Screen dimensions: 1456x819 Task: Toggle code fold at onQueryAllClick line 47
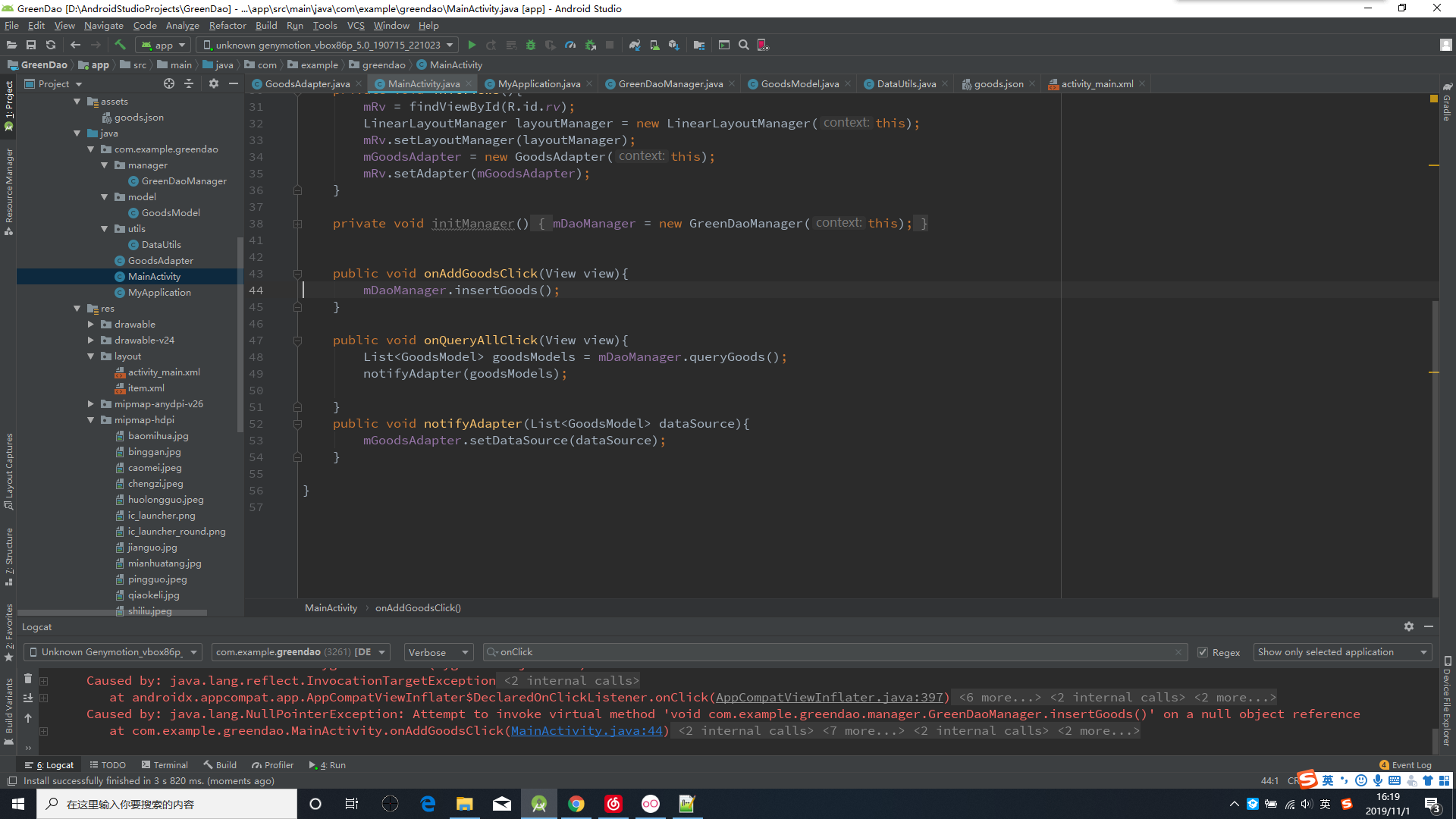click(x=297, y=340)
